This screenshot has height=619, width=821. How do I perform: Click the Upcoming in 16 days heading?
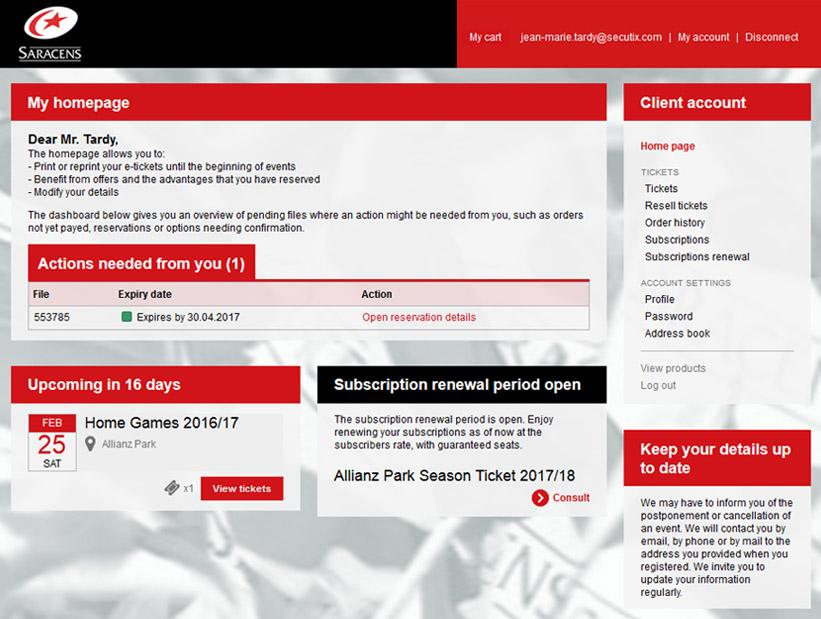tap(104, 384)
